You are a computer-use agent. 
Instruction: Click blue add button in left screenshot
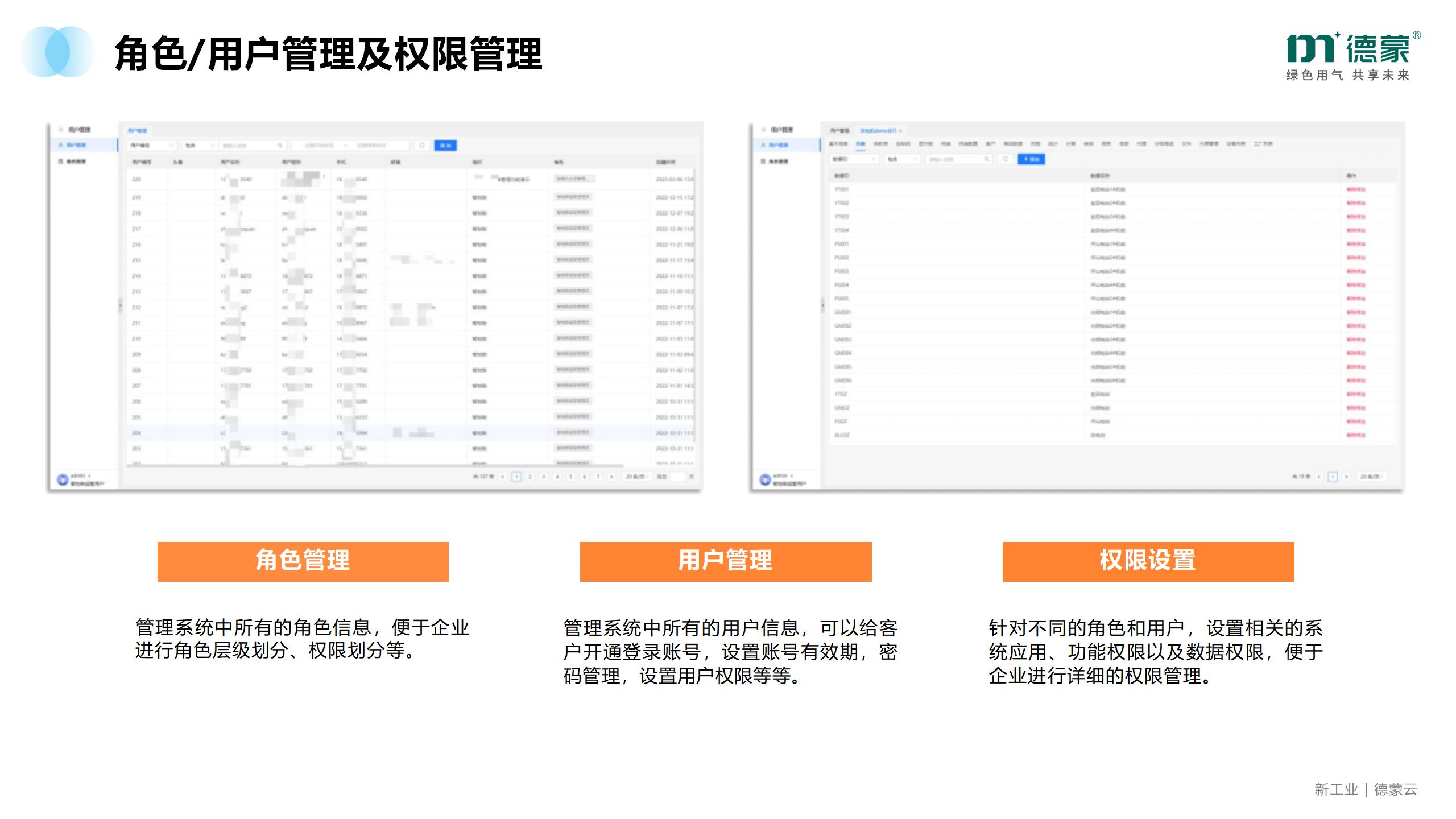(445, 146)
